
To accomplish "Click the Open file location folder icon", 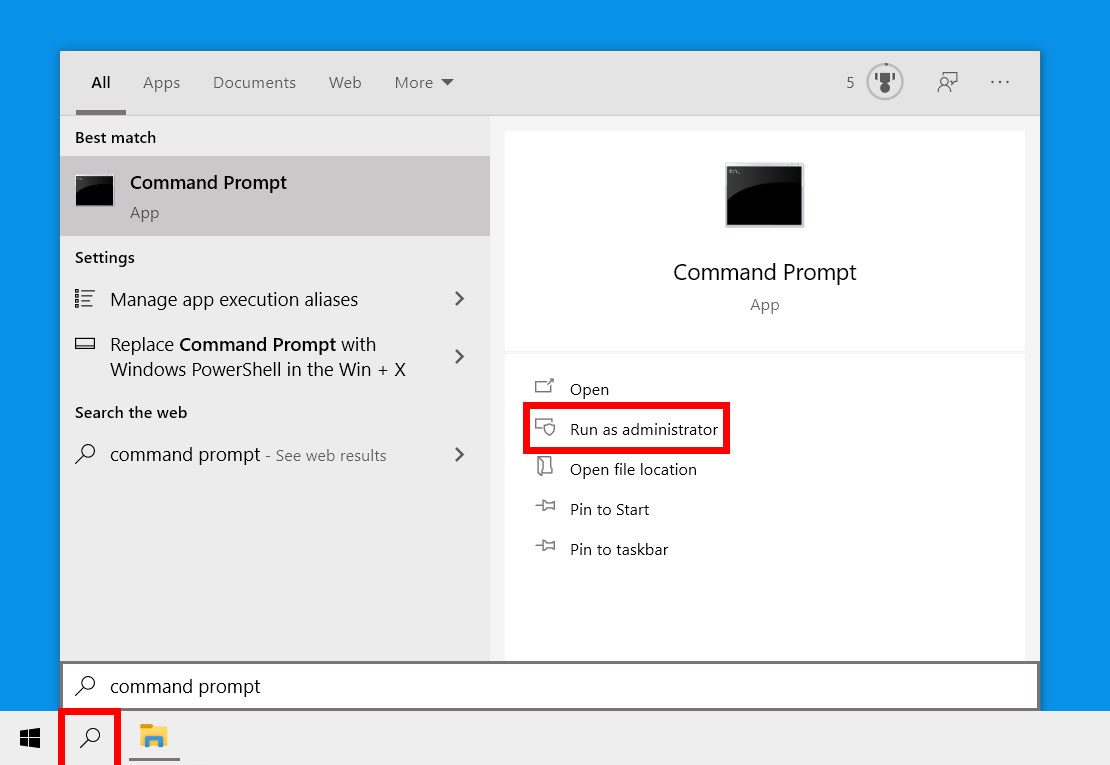I will 544,466.
